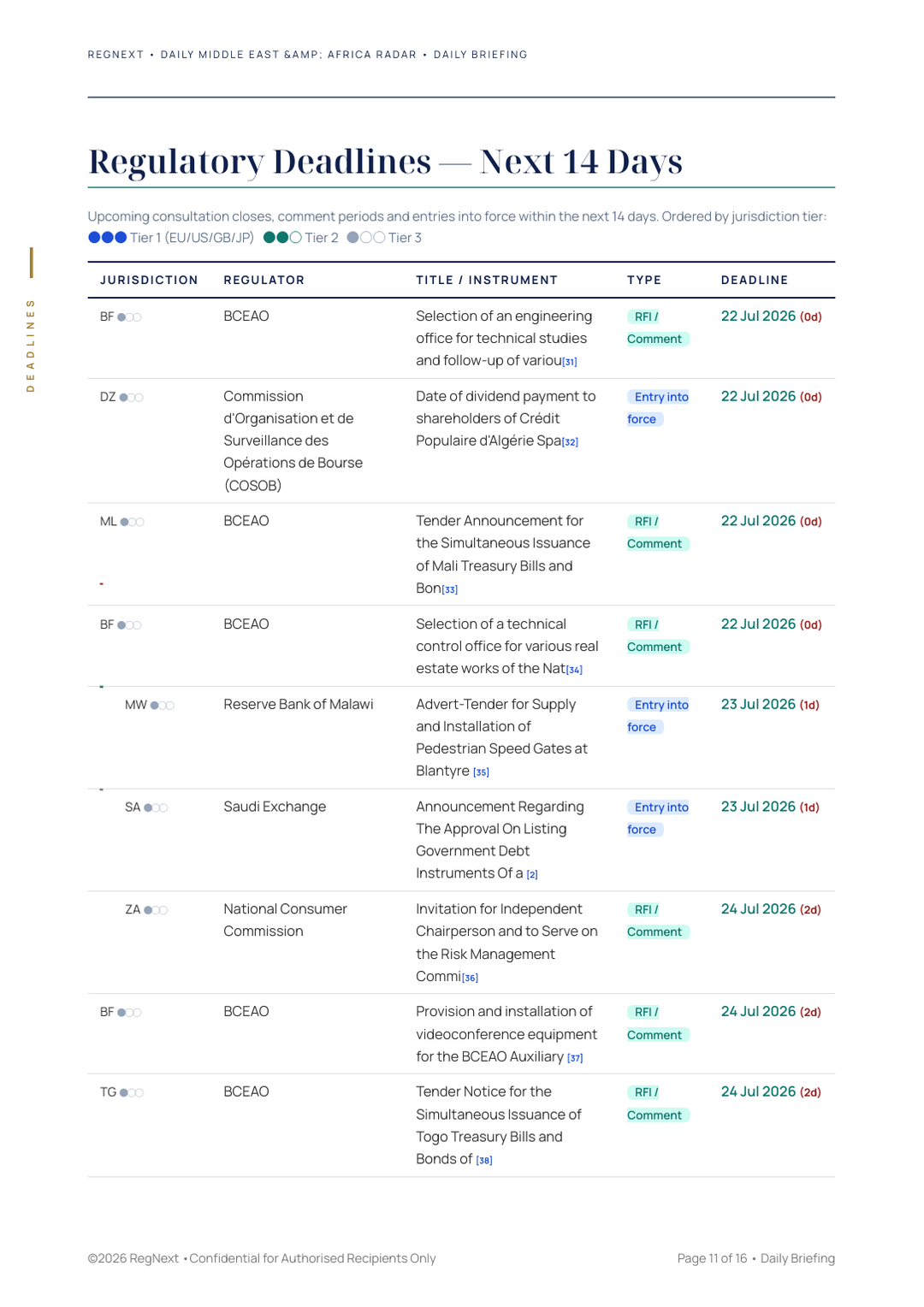Click 'National Consumer Commission' regulator cell
This screenshot has width=924, height=1307.
pos(286,920)
